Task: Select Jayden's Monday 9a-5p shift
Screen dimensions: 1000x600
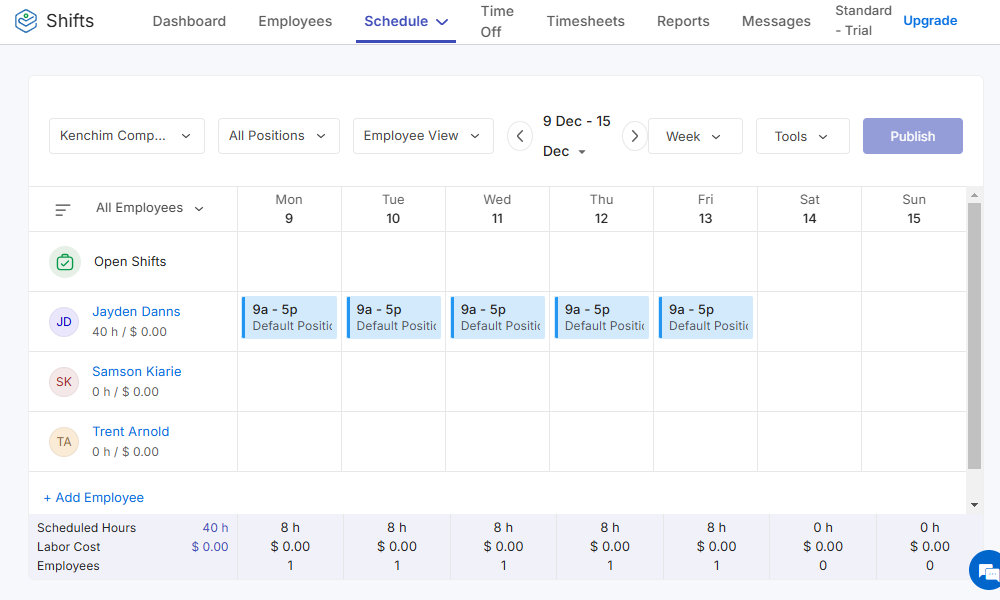Action: pyautogui.click(x=289, y=317)
